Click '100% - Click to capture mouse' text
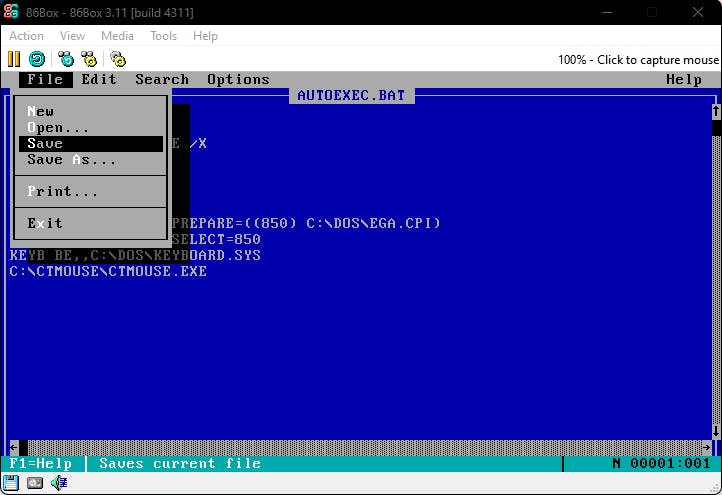The image size is (722, 495). click(x=638, y=60)
